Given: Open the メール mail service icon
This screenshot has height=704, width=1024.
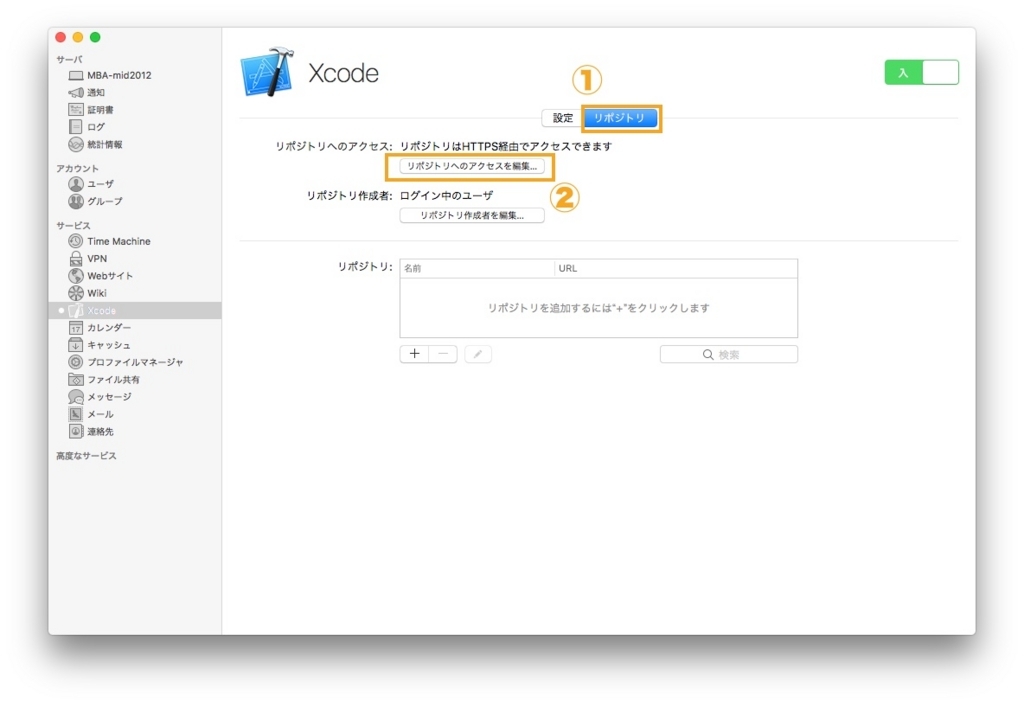Looking at the screenshot, I should coord(76,414).
